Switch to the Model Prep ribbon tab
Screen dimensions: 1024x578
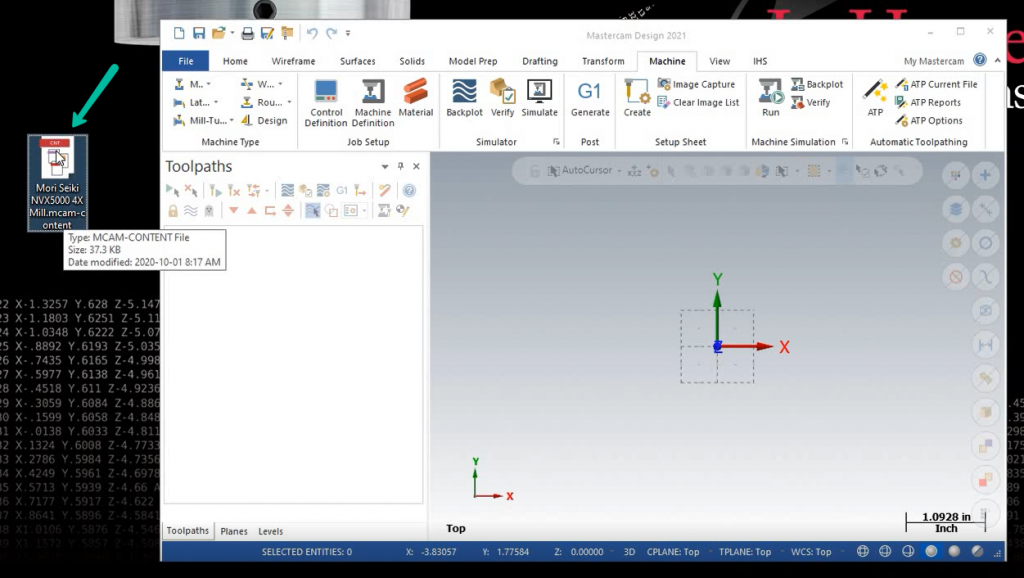(x=473, y=61)
